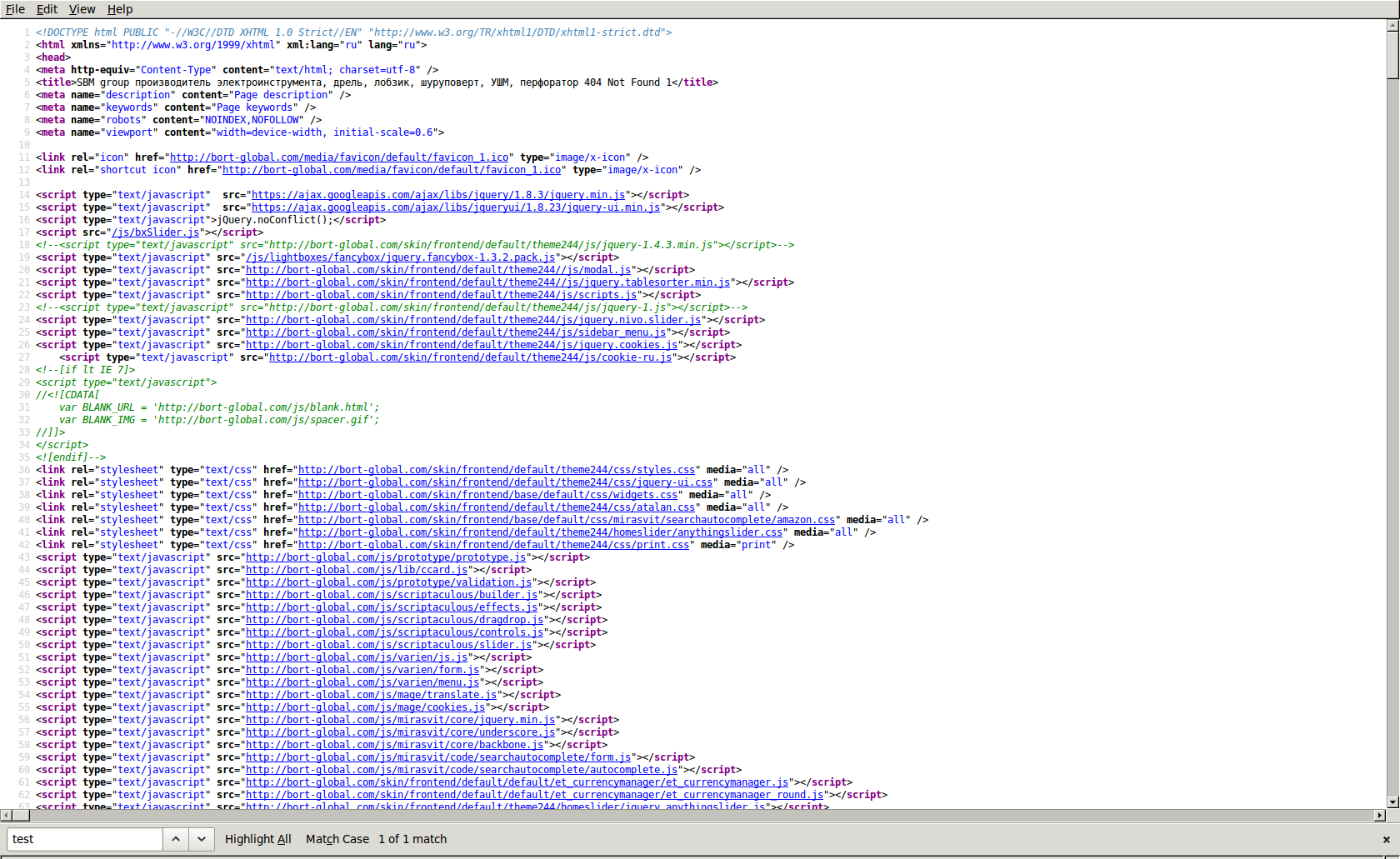Open the jquery.cookies.js link
The image size is (1400, 859).
pyautogui.click(x=462, y=345)
